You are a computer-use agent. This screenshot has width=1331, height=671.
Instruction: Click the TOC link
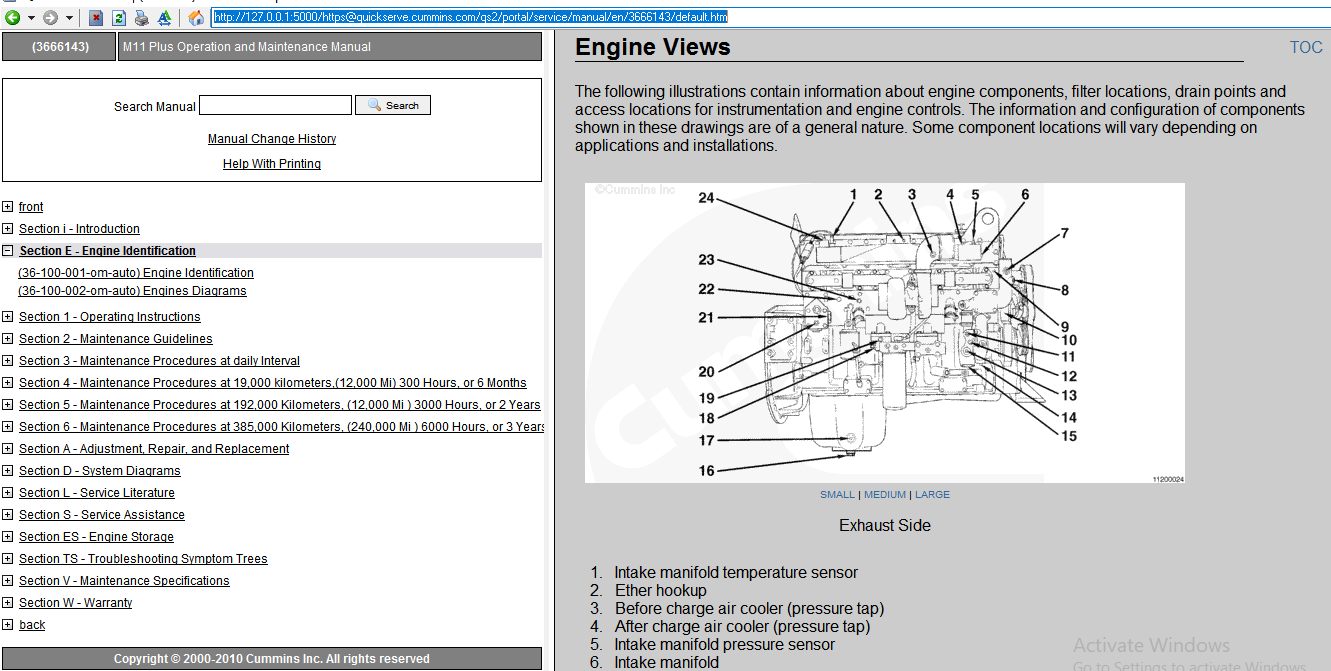[1306, 47]
